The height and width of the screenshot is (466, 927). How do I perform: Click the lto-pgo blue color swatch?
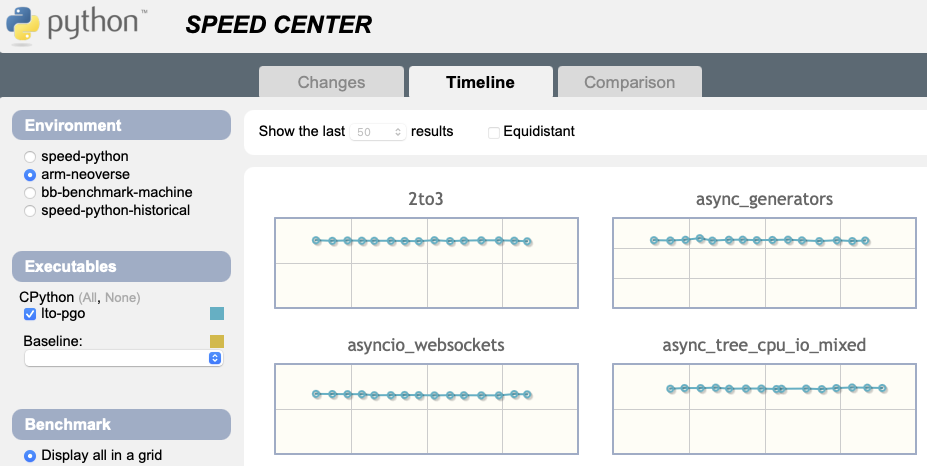tap(217, 314)
